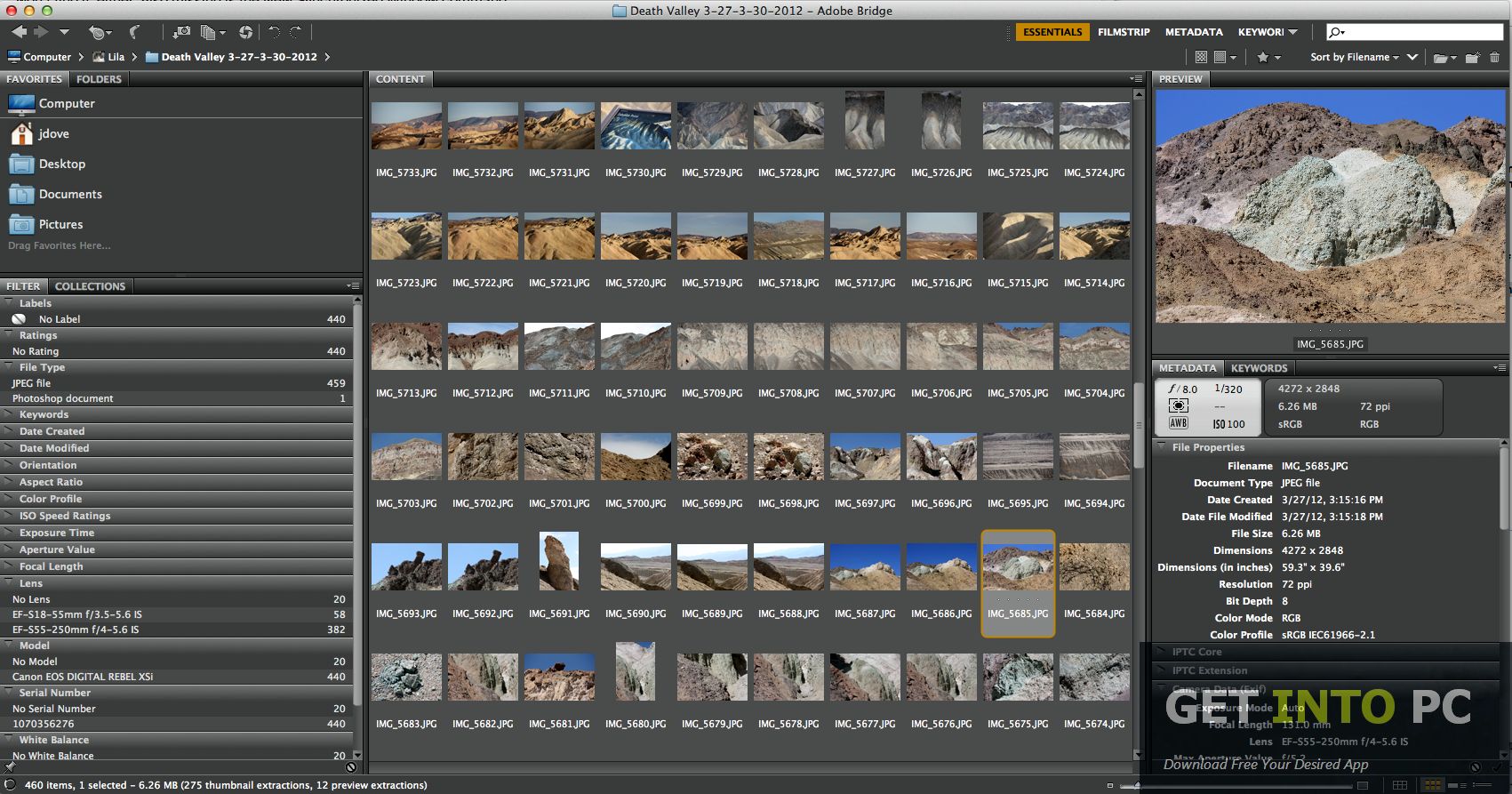Image resolution: width=1512 pixels, height=794 pixels.
Task: Click the Content panel vertical scrollbar
Action: [x=1140, y=425]
